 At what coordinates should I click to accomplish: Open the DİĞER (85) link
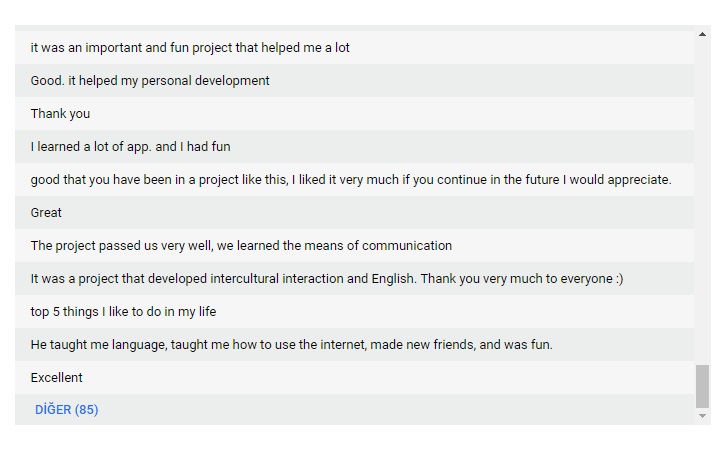click(66, 409)
